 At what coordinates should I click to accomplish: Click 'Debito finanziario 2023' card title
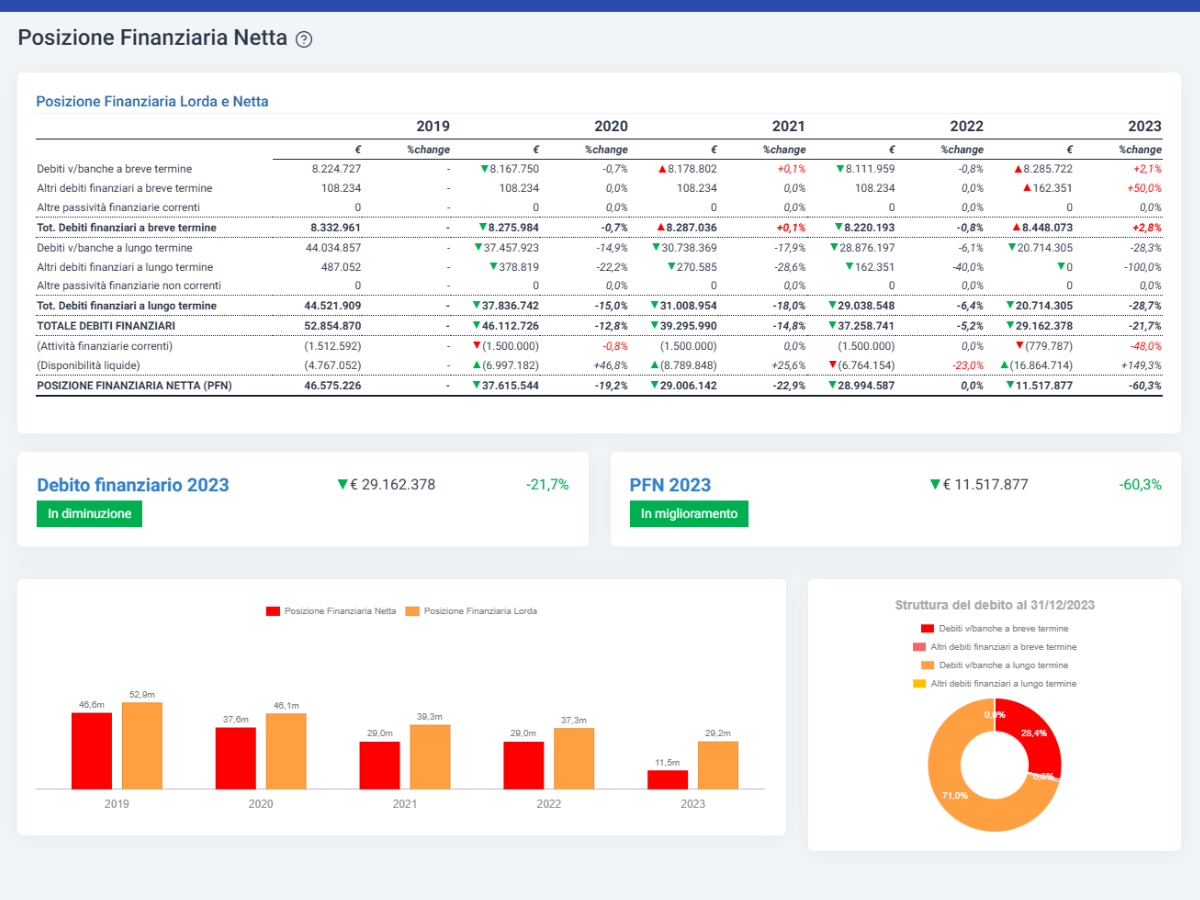pyautogui.click(x=133, y=485)
